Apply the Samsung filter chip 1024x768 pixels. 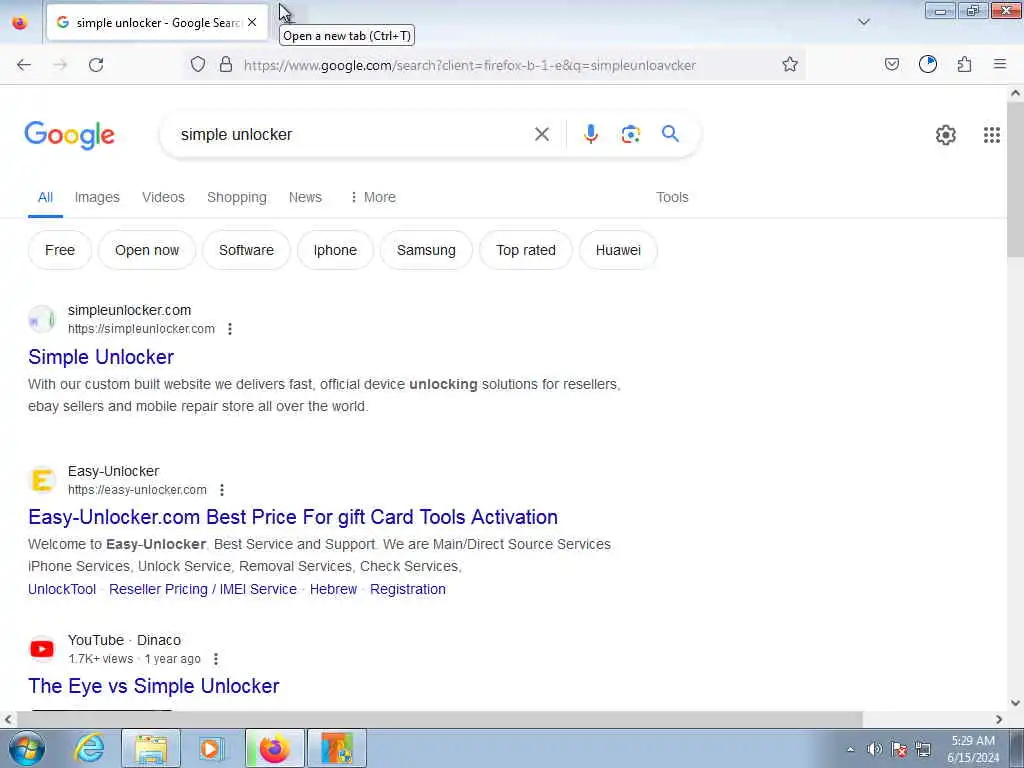click(x=426, y=250)
